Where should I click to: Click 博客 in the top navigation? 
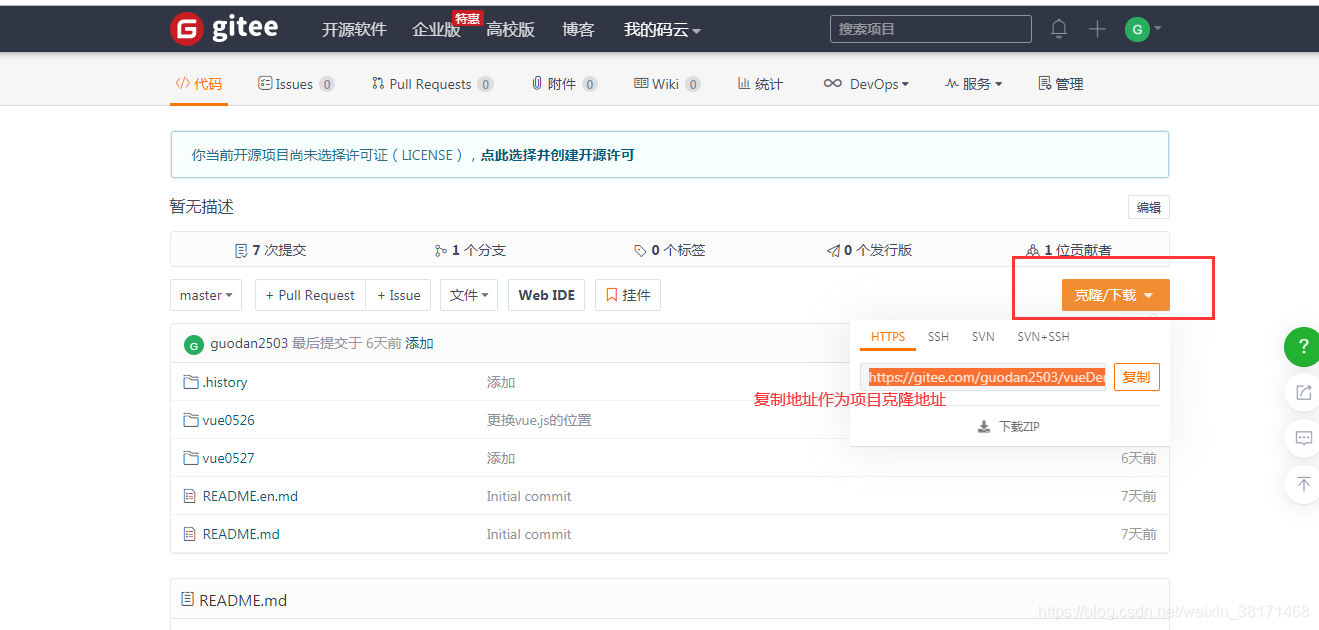point(578,30)
